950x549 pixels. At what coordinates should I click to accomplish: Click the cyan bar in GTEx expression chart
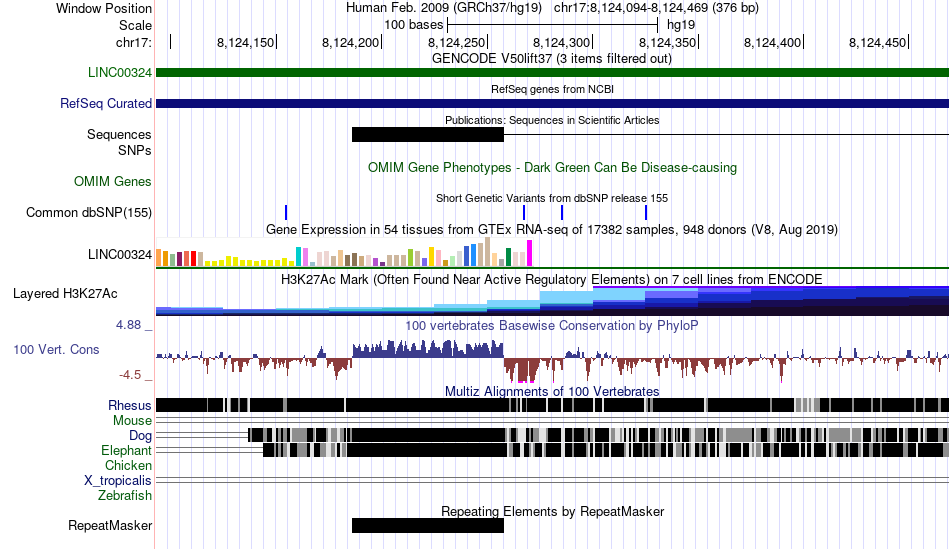coord(298,257)
